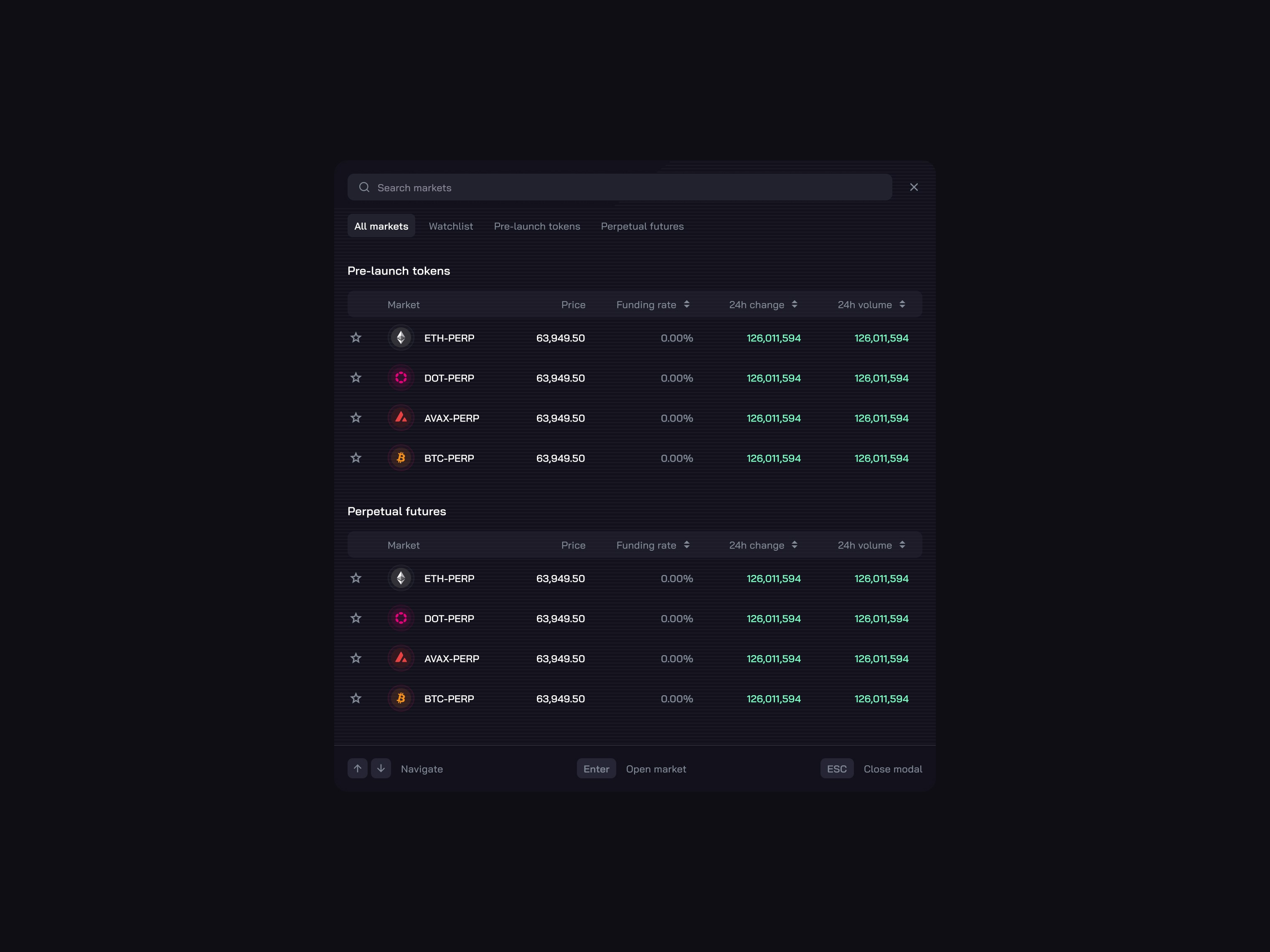Click the search magnifier icon
The height and width of the screenshot is (952, 1270).
(x=364, y=187)
